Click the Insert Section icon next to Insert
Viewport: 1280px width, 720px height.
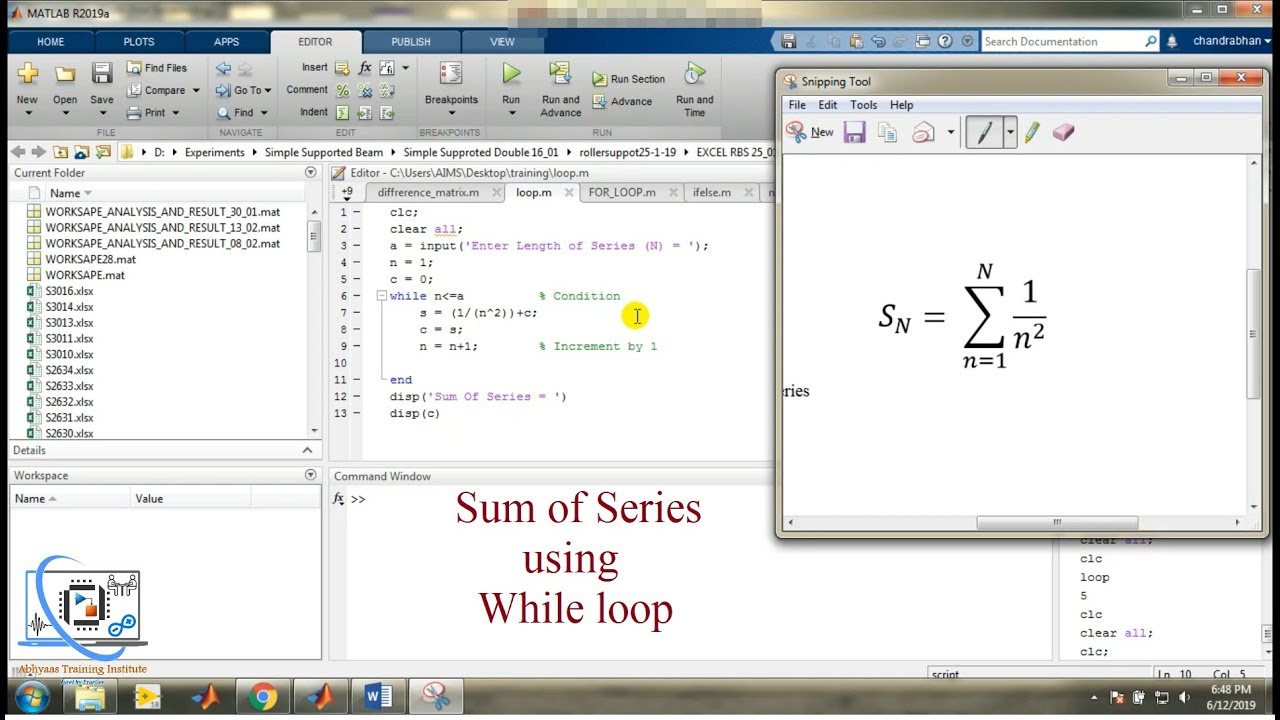click(343, 68)
